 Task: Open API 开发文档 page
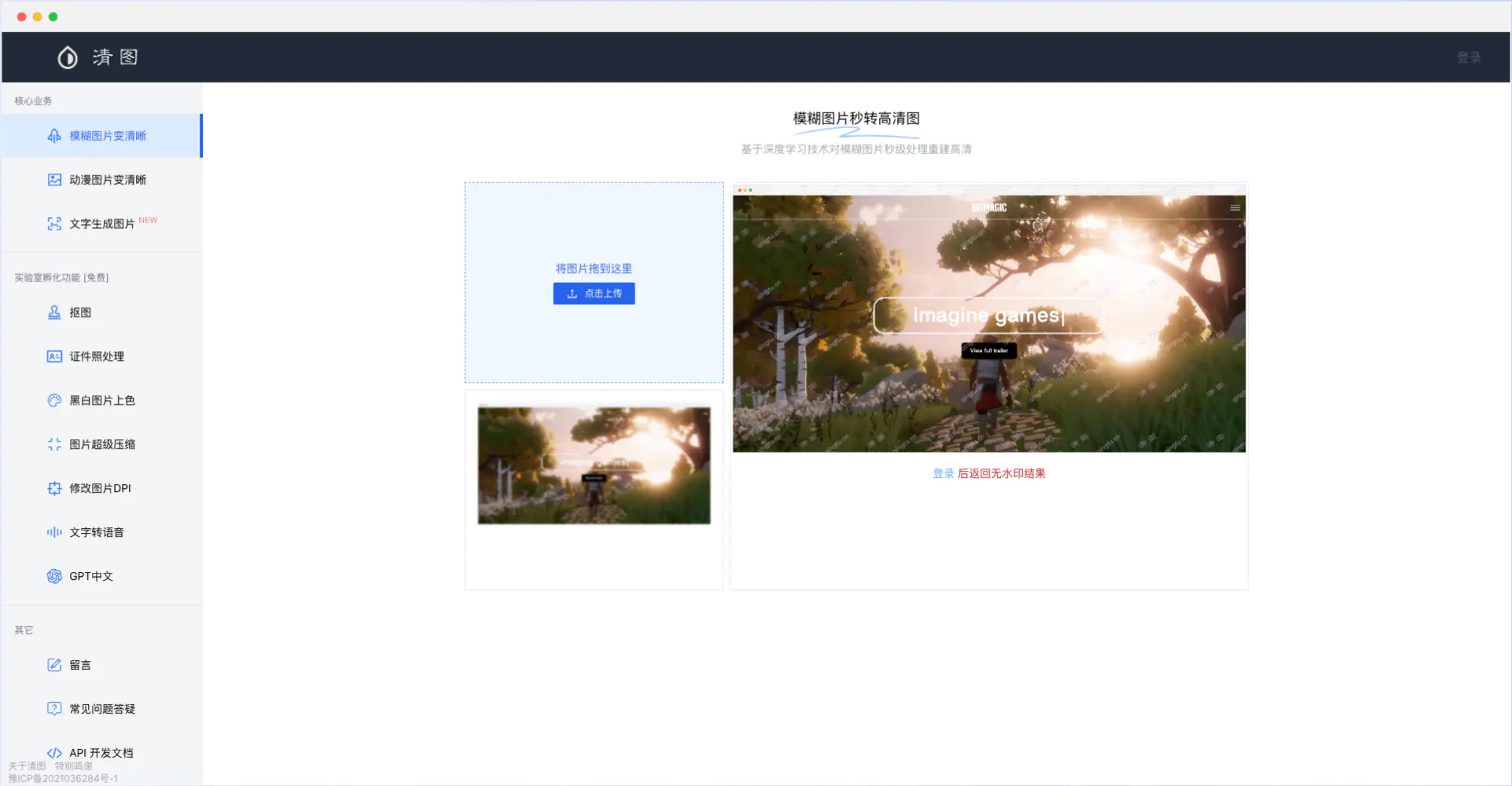pos(102,753)
